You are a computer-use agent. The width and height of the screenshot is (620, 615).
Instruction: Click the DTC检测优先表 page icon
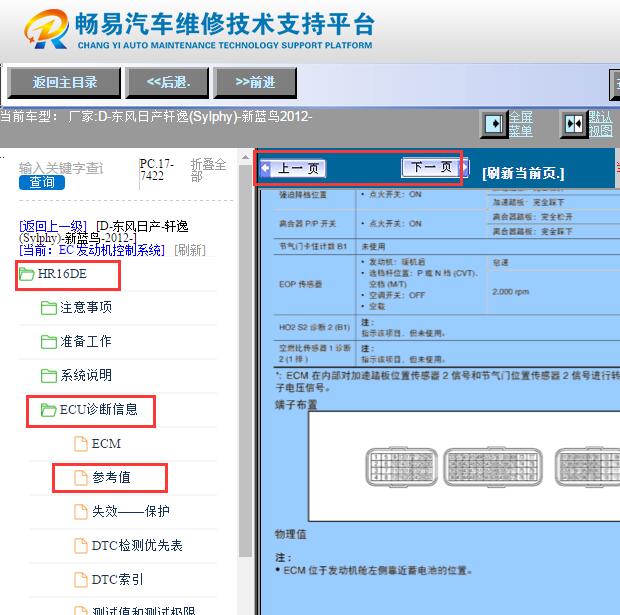(81, 546)
